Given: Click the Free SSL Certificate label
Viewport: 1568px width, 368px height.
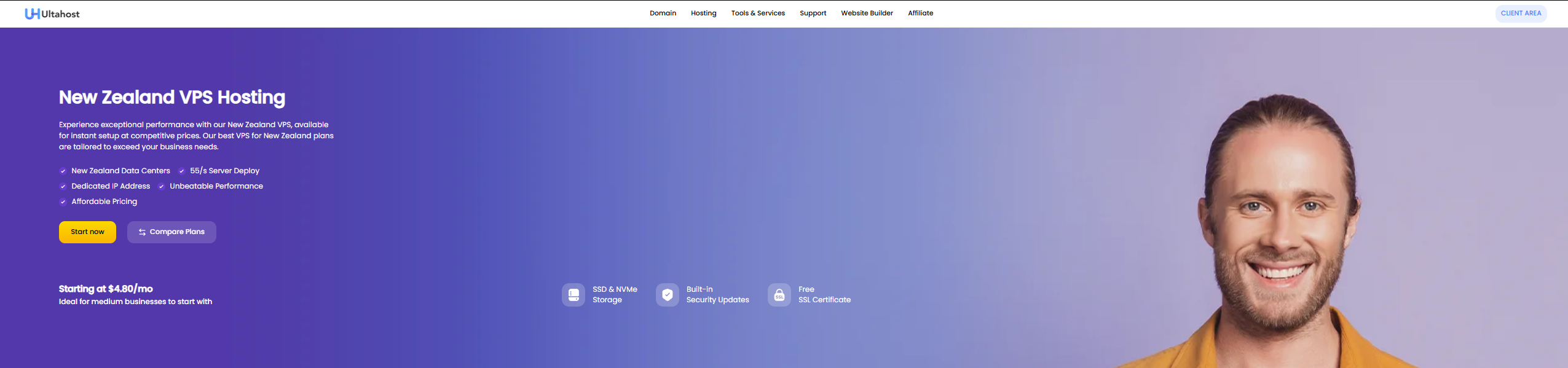Looking at the screenshot, I should point(824,295).
